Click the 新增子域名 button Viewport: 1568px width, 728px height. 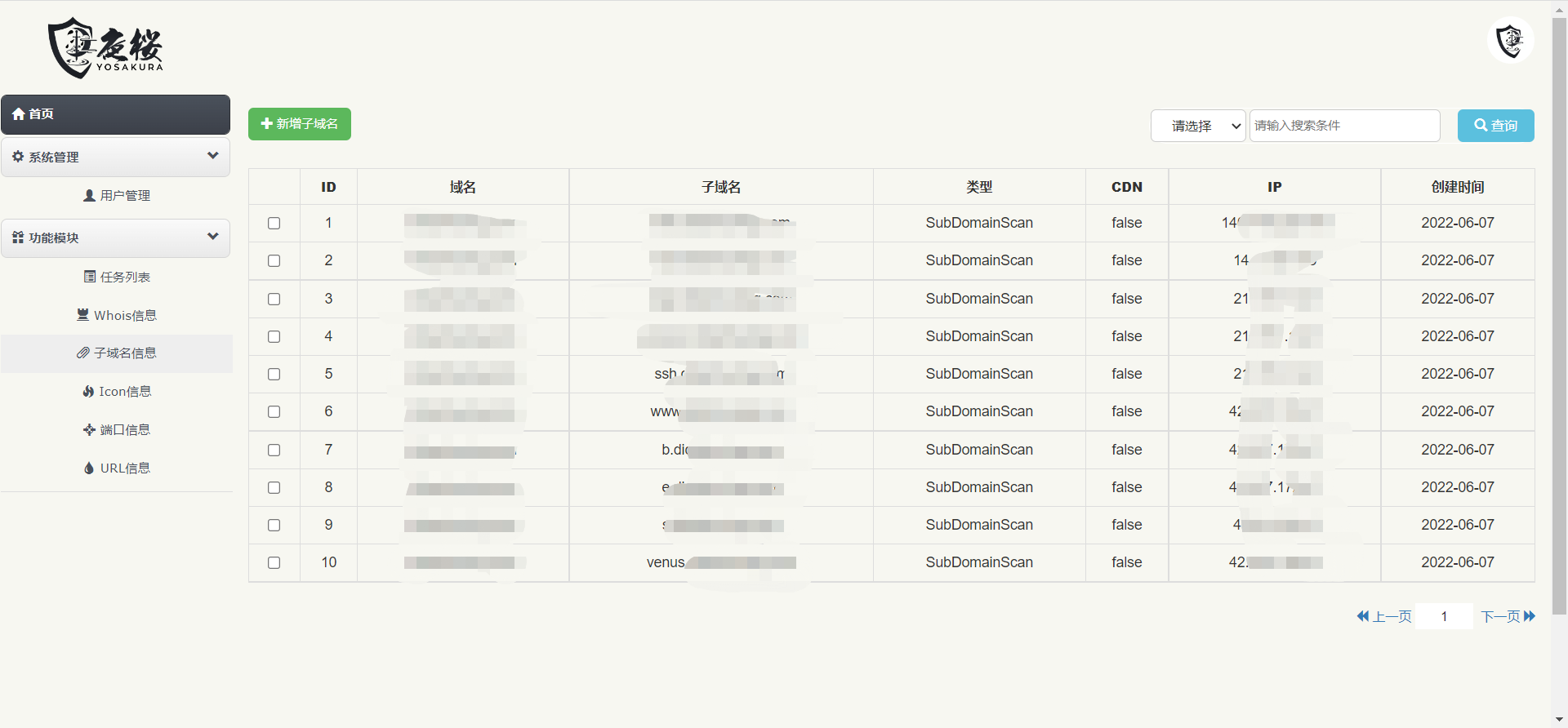point(300,124)
